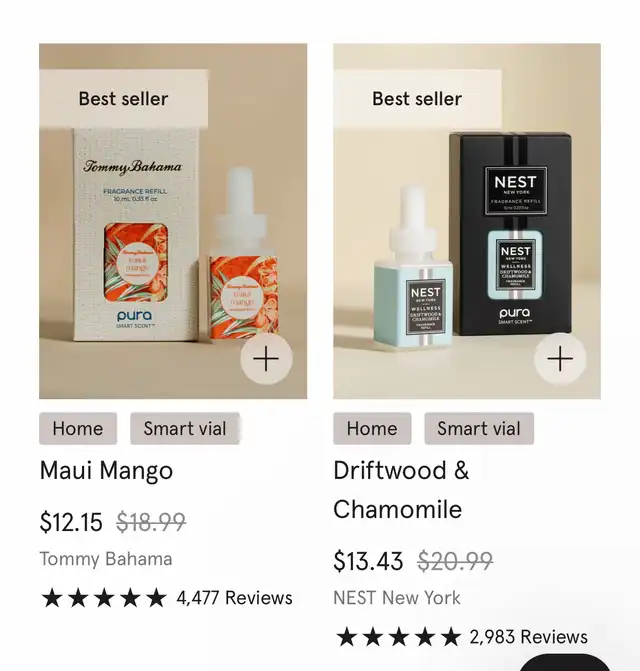The image size is (640, 671).
Task: View the 2,983 Reviews for Driftwood
Action: pos(528,637)
